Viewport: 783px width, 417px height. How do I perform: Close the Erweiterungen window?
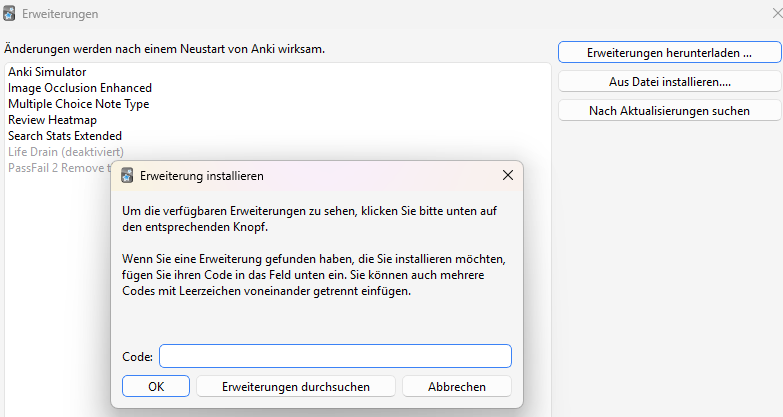(x=777, y=13)
